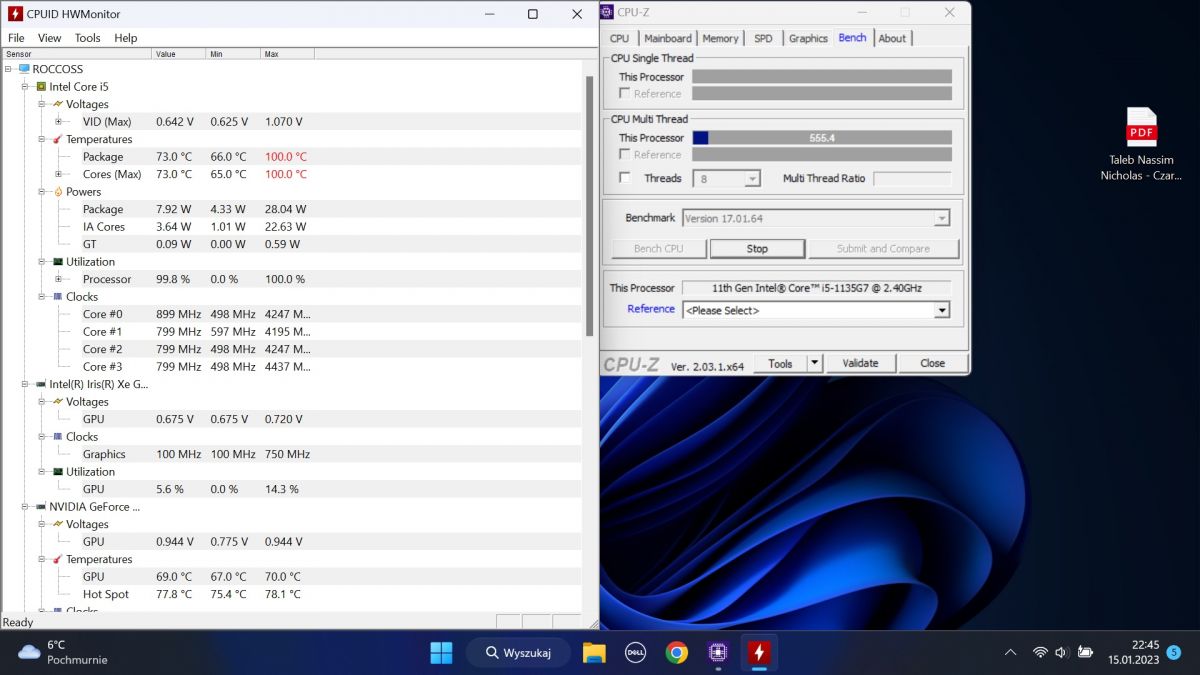Open the View menu in HWMonitor
Viewport: 1200px width, 675px height.
tap(49, 38)
